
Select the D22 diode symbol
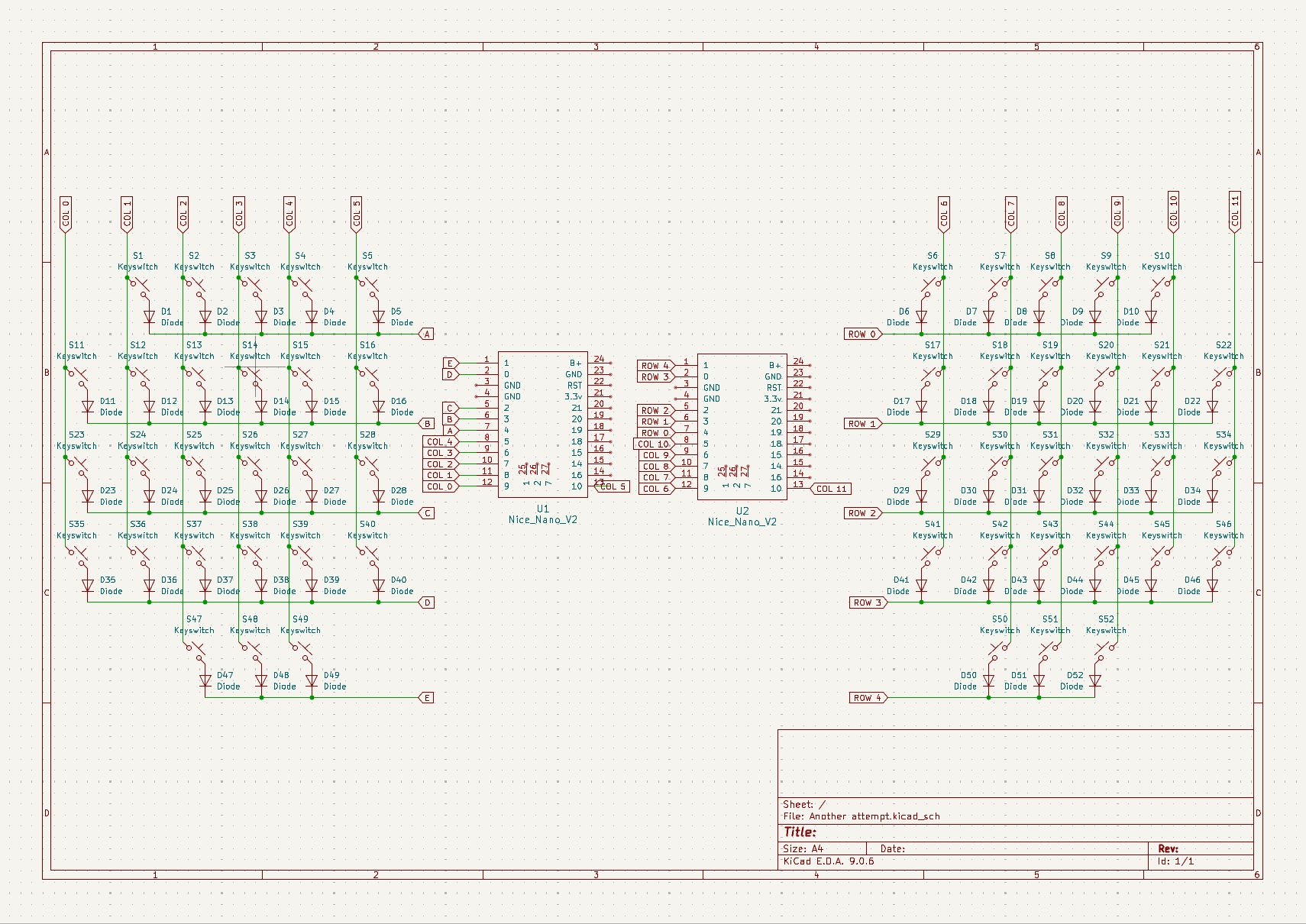click(1213, 406)
